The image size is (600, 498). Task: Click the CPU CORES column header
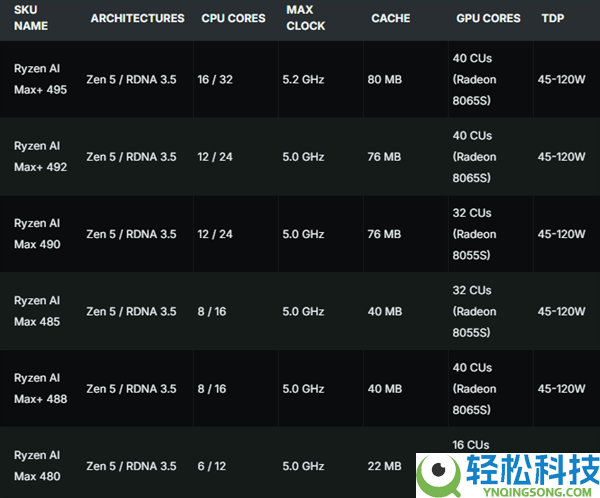click(x=233, y=18)
